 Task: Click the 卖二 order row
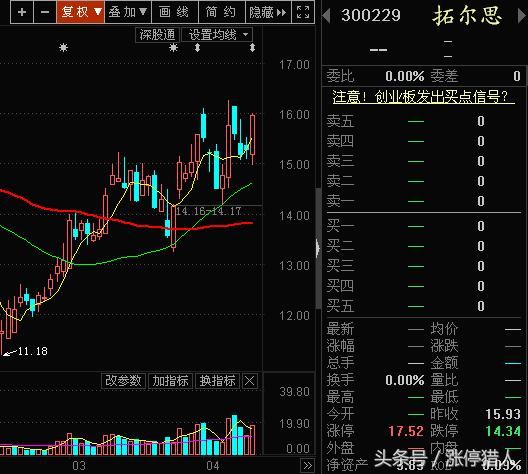[424, 181]
